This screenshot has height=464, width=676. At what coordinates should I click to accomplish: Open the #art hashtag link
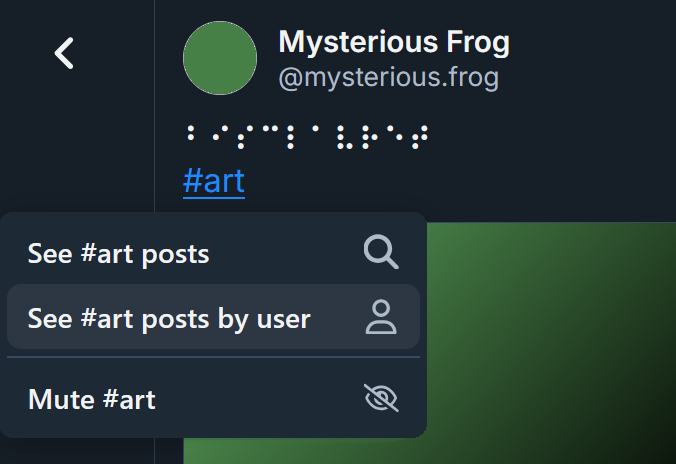coord(214,181)
